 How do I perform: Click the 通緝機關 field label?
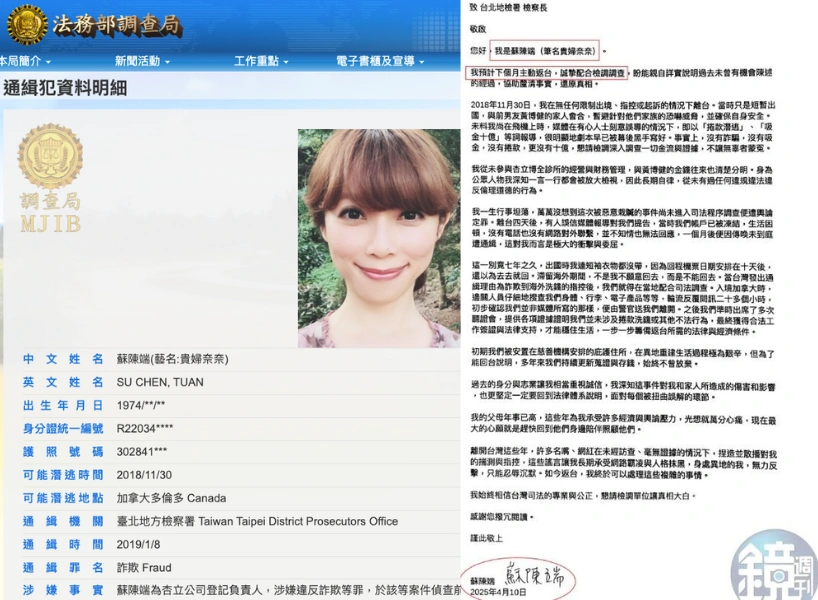tap(63, 521)
